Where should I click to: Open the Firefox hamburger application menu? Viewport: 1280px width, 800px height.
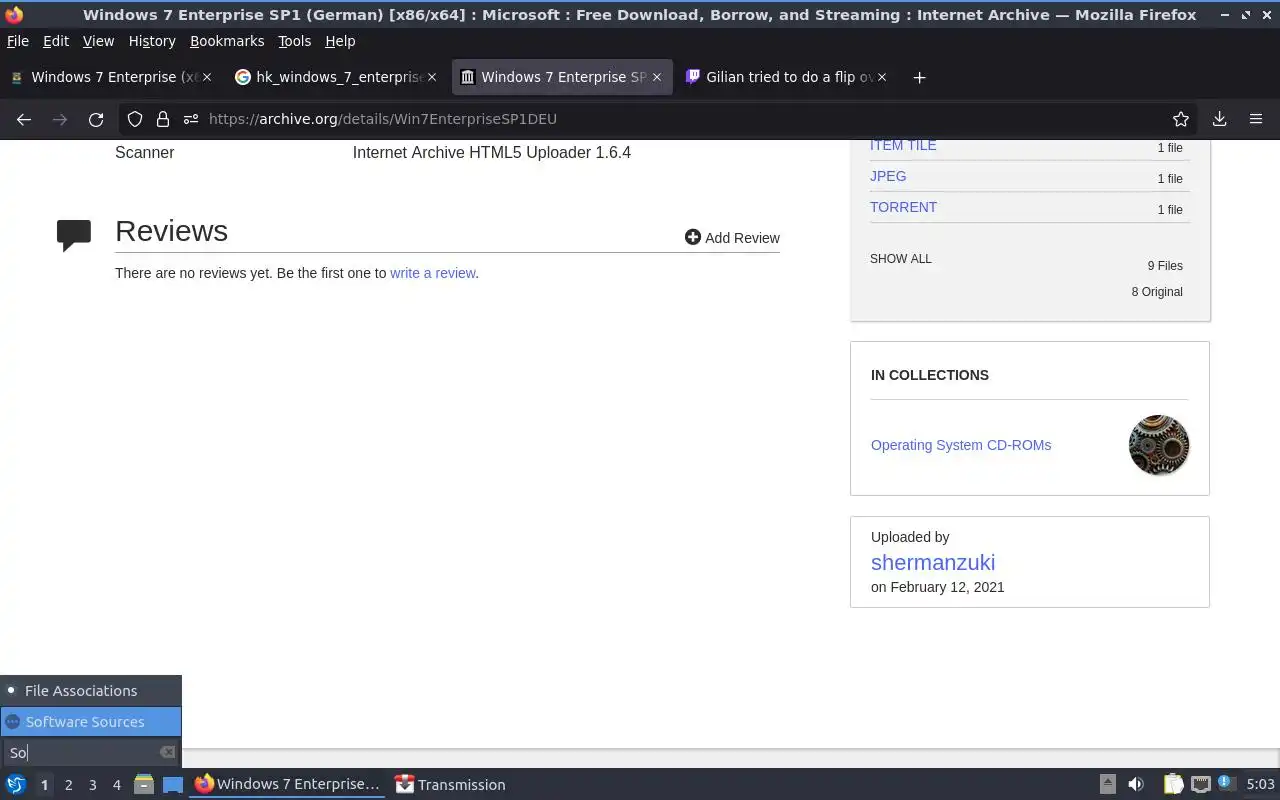point(1256,119)
